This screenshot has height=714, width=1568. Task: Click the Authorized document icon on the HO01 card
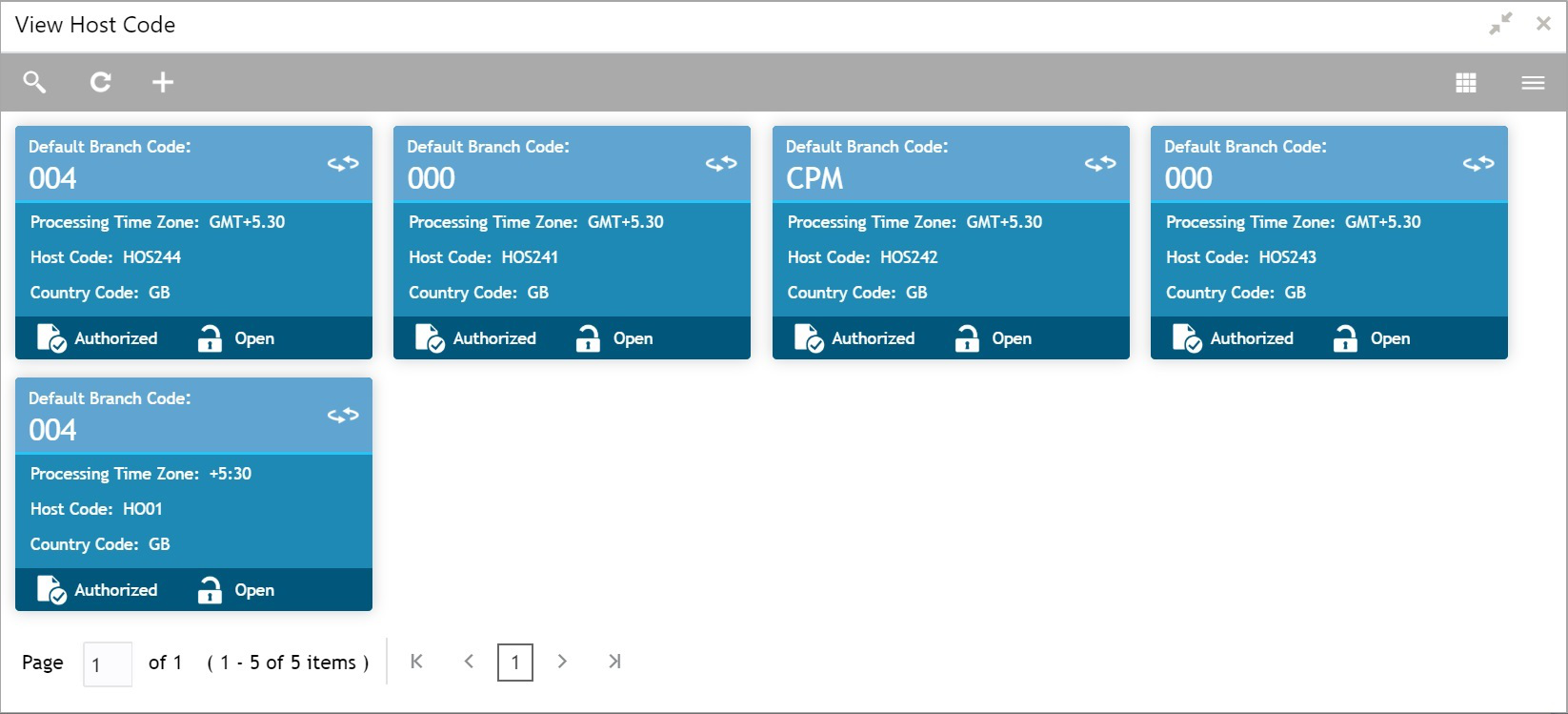[x=51, y=590]
